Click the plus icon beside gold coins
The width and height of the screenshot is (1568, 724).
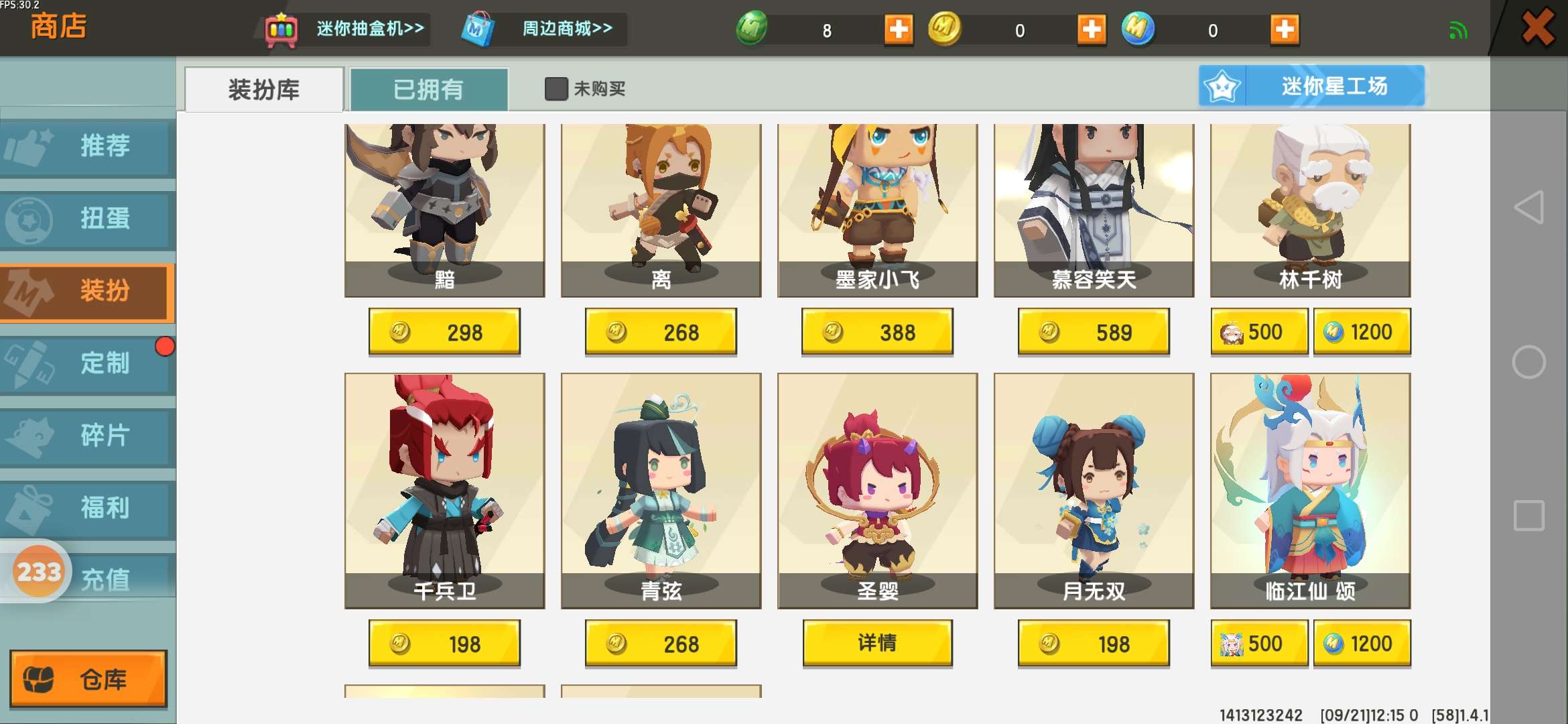tap(1092, 29)
